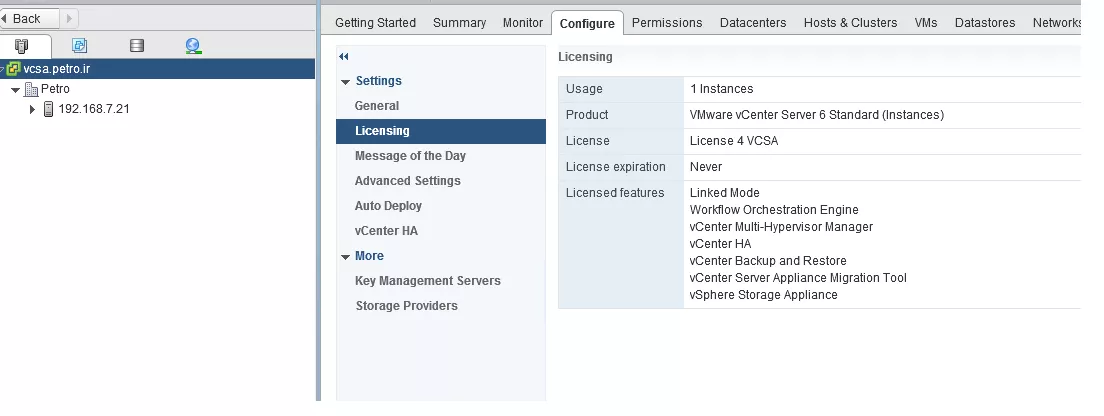Viewport: 1104px width, 416px height.
Task: Open the Permissions tab
Action: click(x=667, y=23)
